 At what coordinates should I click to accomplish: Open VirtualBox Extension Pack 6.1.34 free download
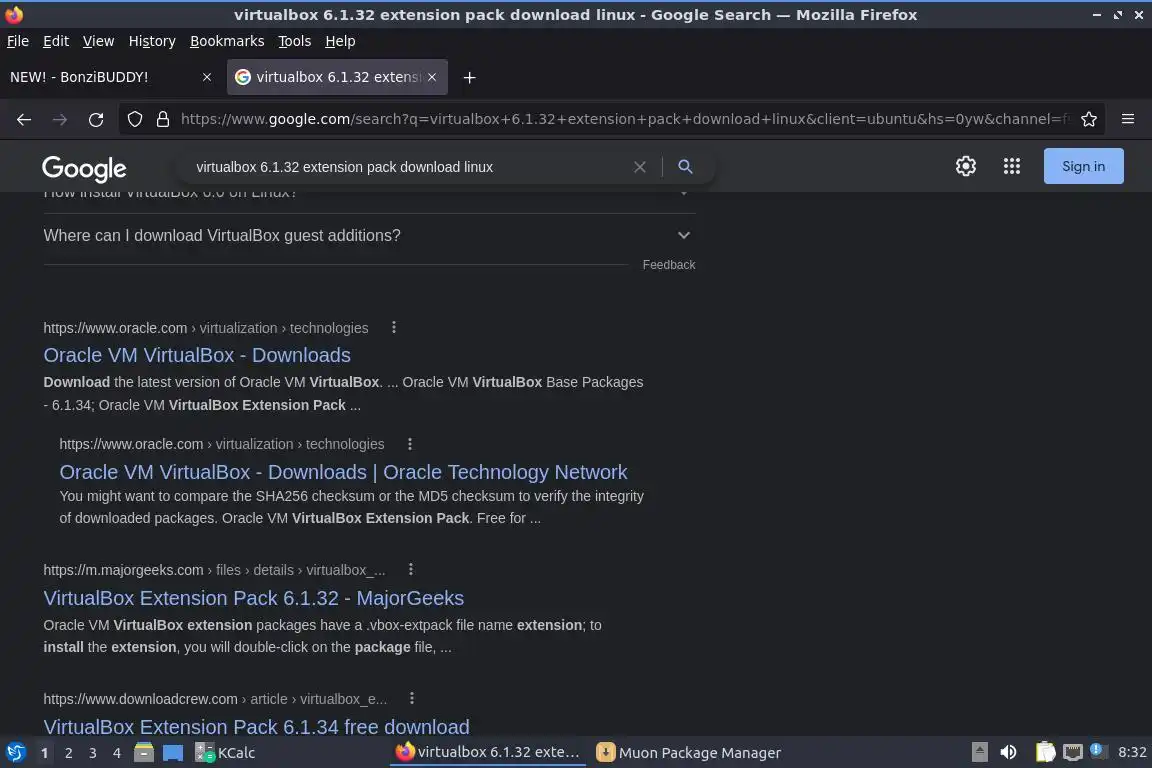pyautogui.click(x=256, y=726)
